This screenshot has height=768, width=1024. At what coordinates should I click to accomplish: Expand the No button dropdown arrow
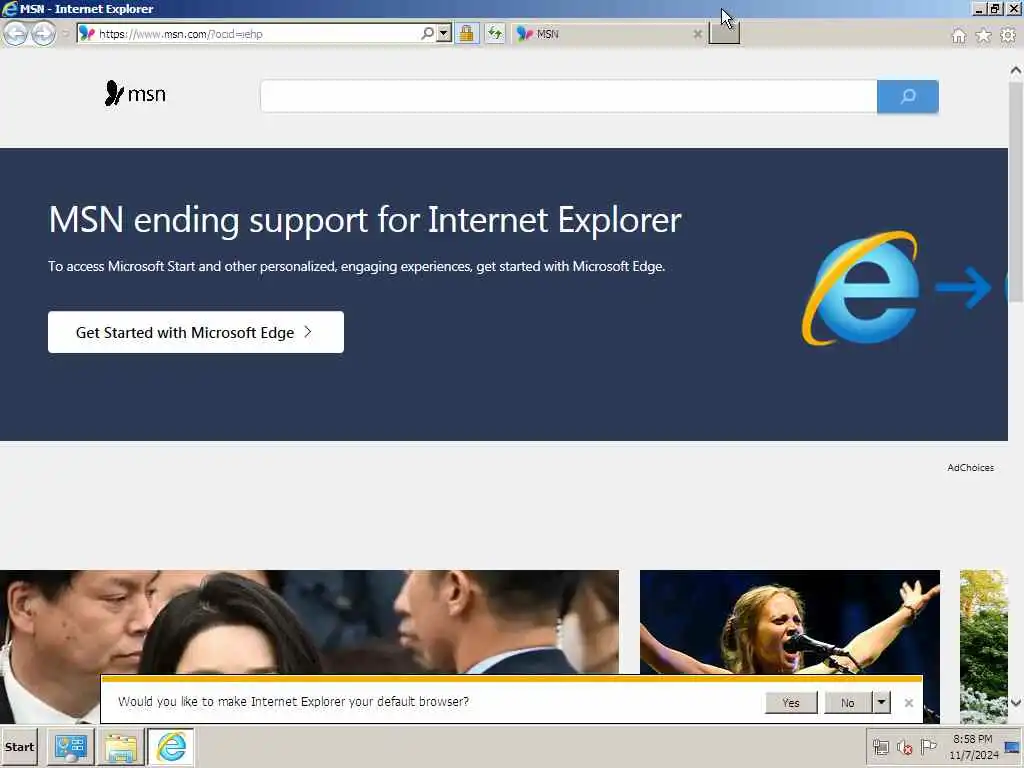(x=882, y=703)
